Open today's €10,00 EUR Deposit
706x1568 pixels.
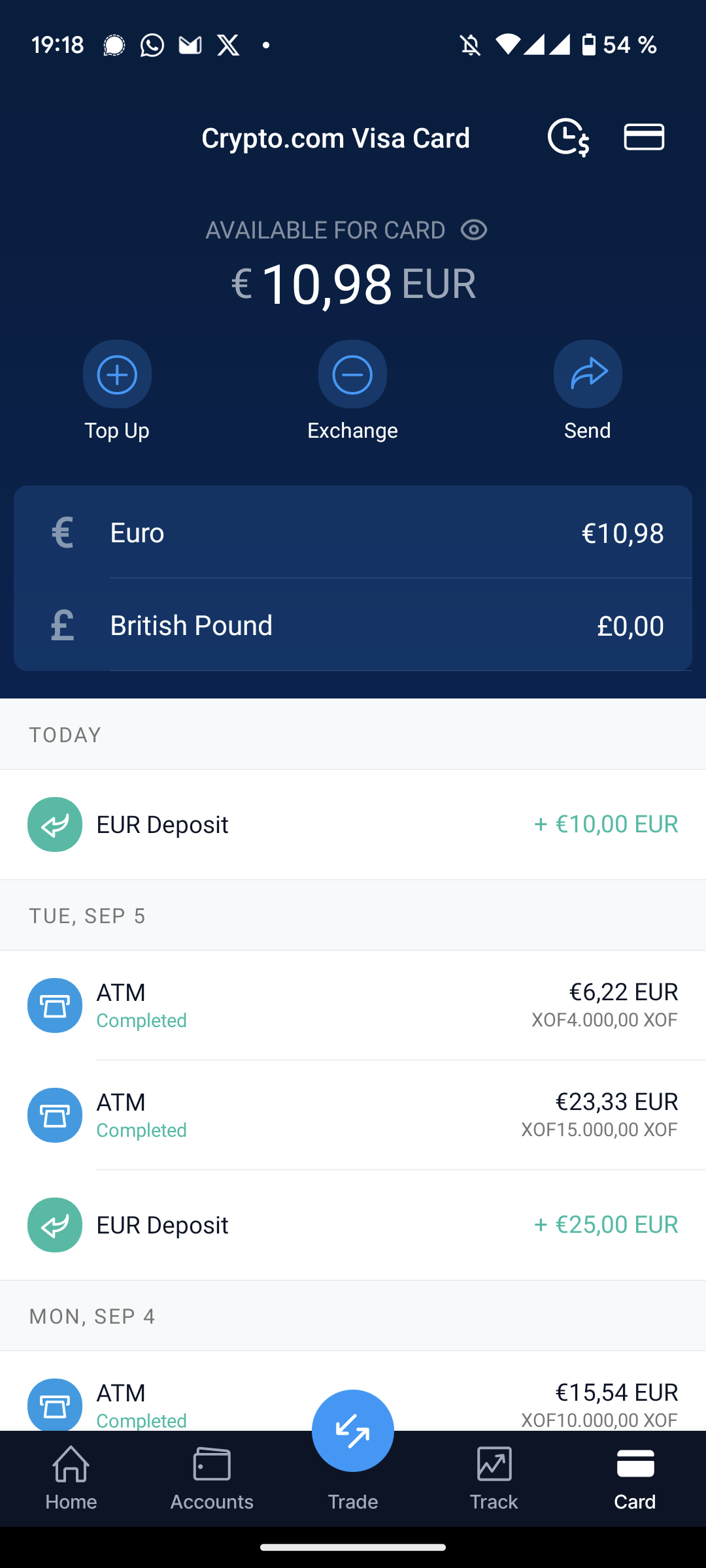point(353,825)
